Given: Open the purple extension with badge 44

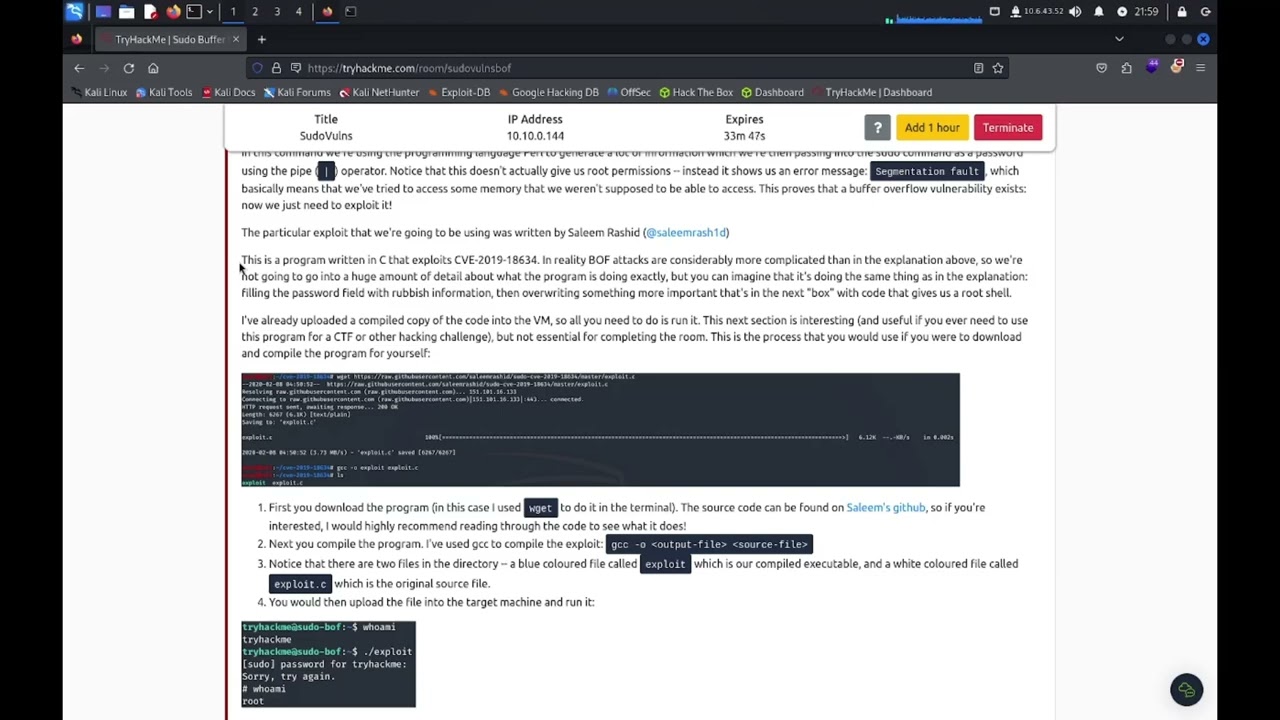Looking at the screenshot, I should point(1152,67).
